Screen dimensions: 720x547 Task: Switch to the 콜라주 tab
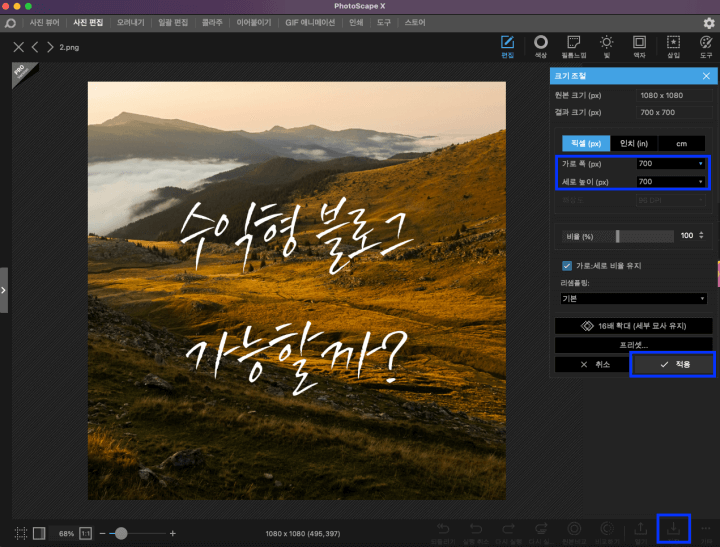click(x=212, y=23)
